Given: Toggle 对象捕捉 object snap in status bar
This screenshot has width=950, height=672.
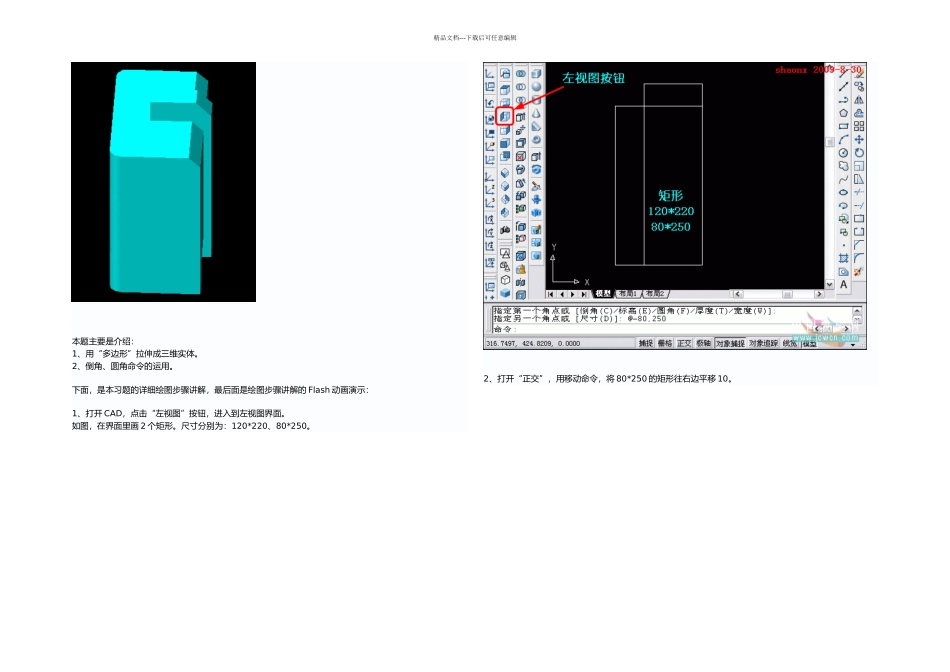Looking at the screenshot, I should [730, 344].
